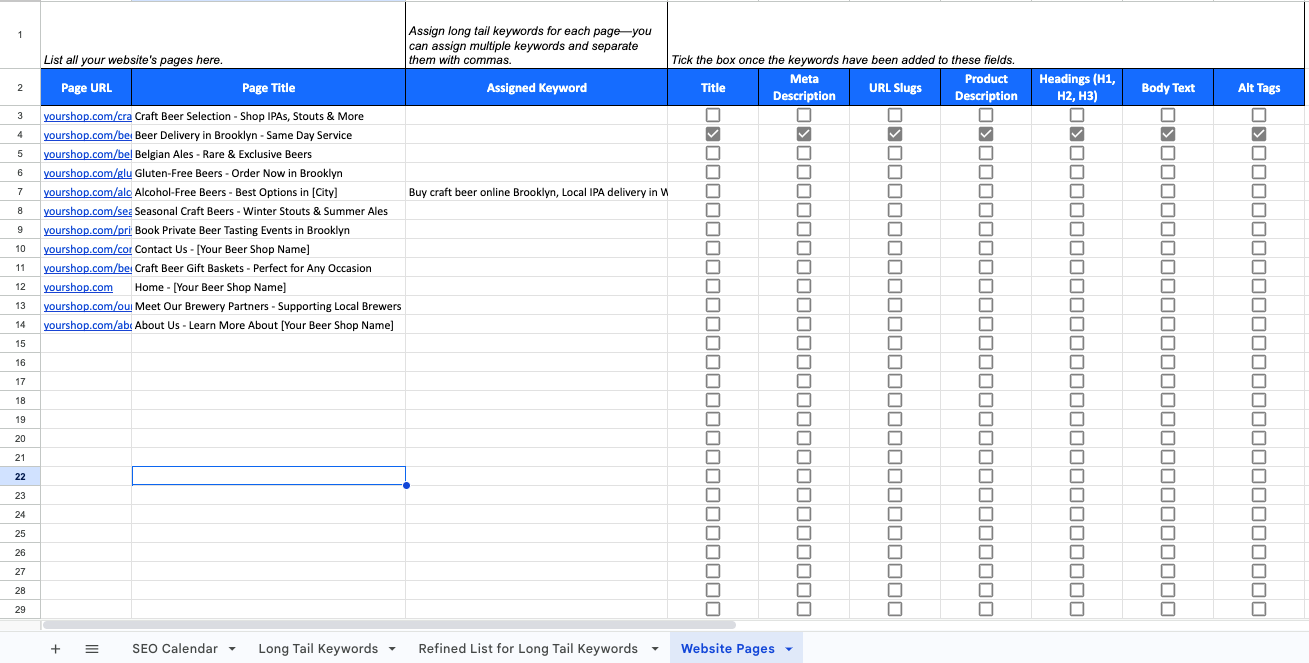Image resolution: width=1309 pixels, height=663 pixels.
Task: Expand Refined List for Long Tail Keywords arrow
Action: pos(655,649)
